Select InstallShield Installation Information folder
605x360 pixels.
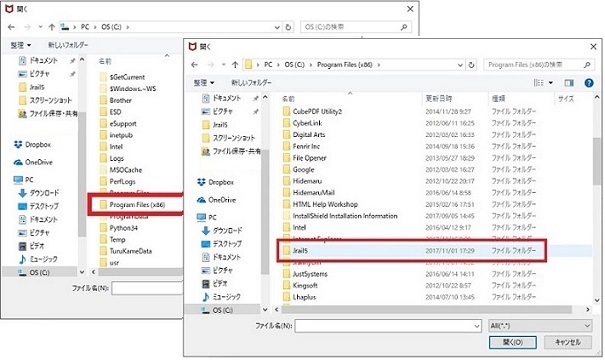click(340, 216)
